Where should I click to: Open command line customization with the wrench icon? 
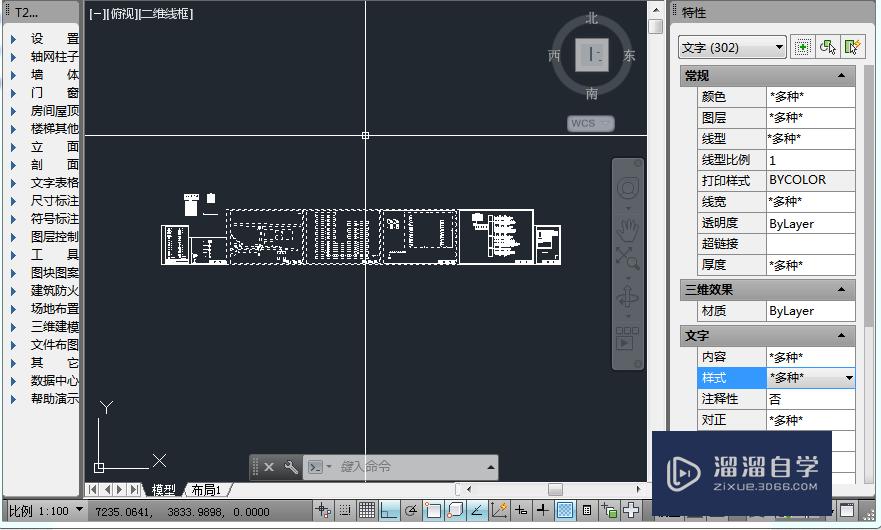pyautogui.click(x=290, y=467)
